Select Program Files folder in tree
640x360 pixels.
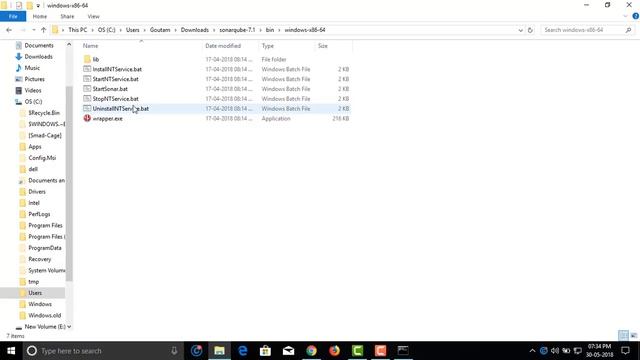(45, 225)
